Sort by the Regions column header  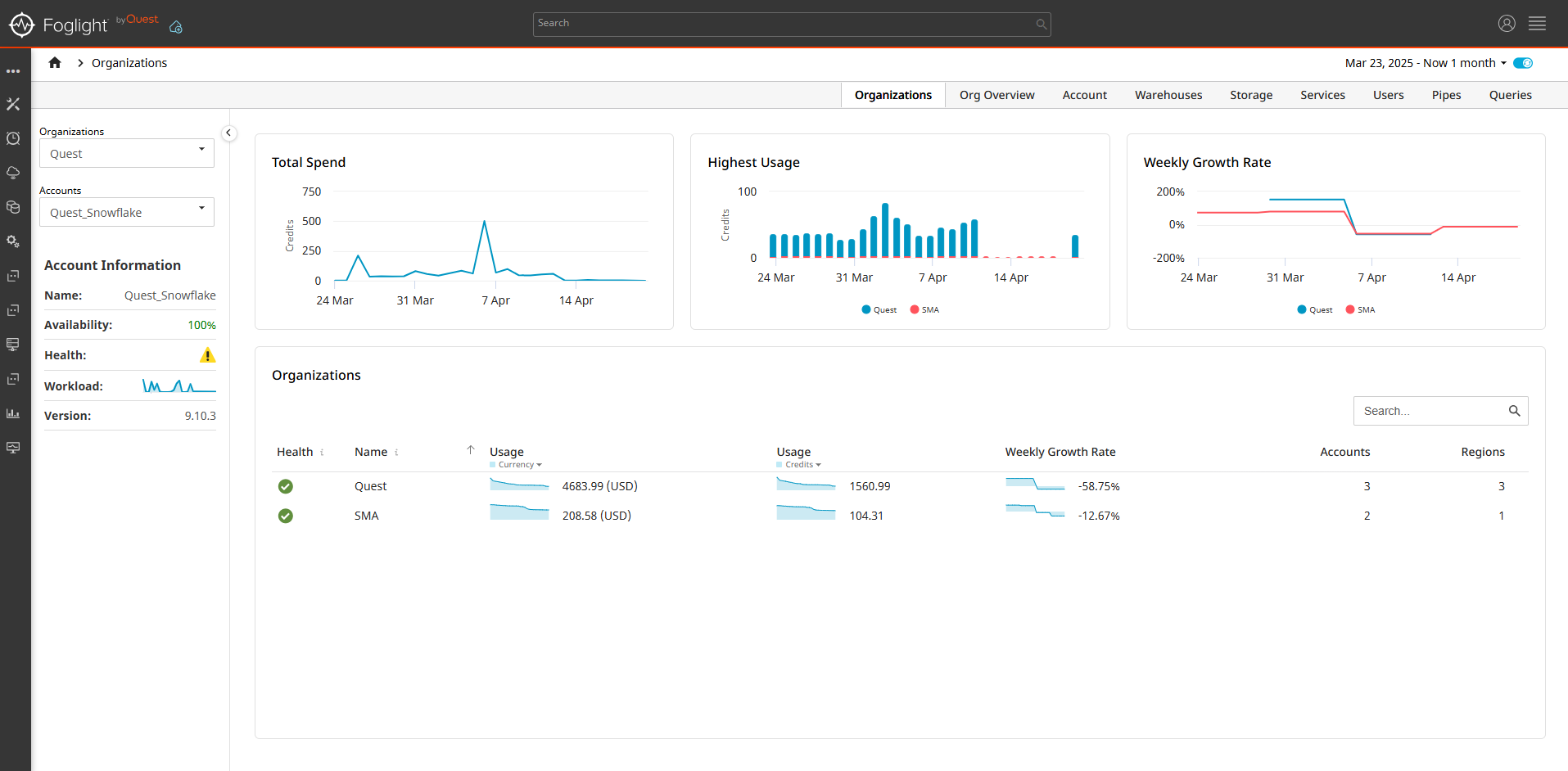click(1483, 452)
